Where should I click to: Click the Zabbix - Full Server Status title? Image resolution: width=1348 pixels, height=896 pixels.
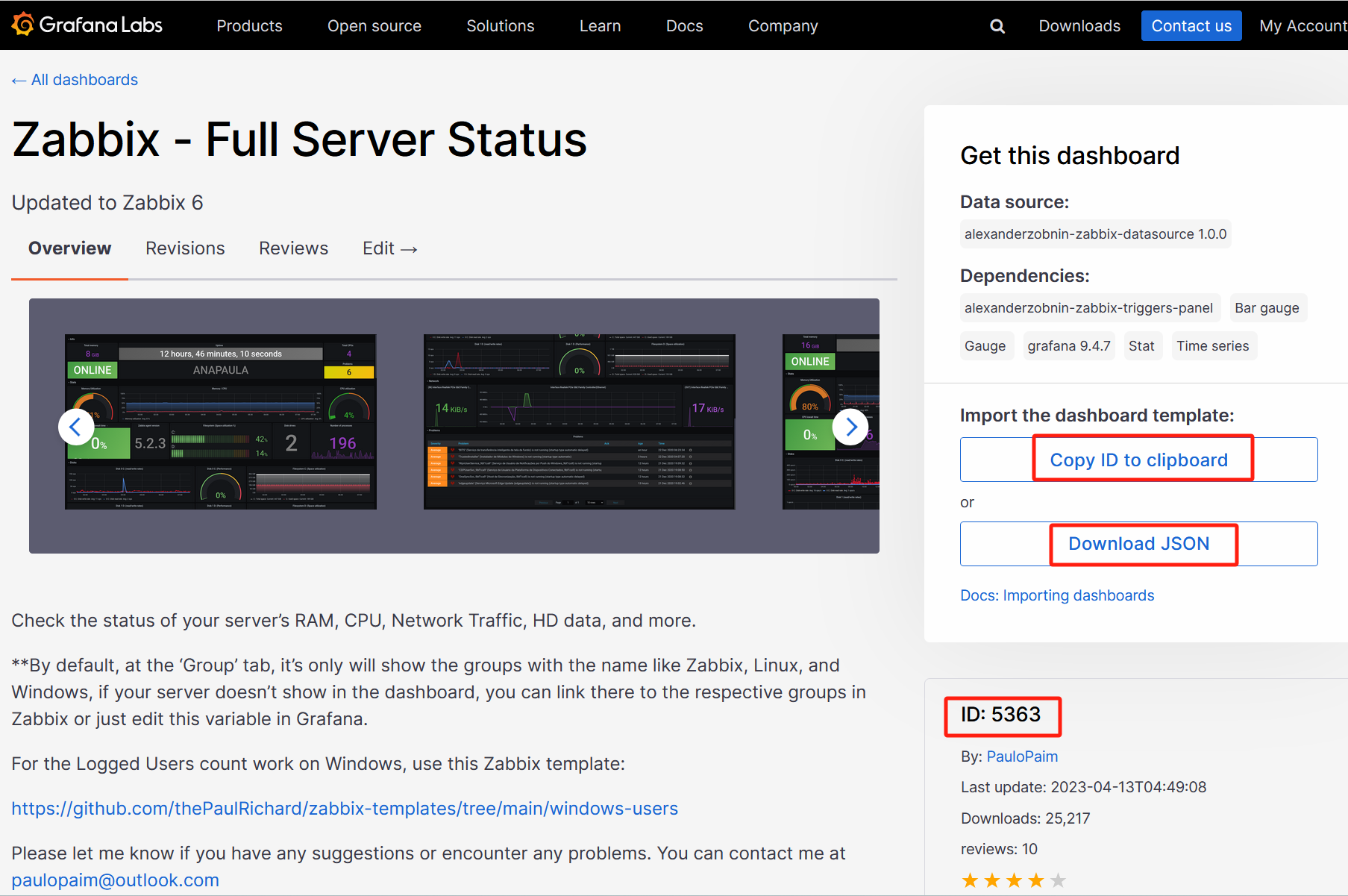coord(300,140)
